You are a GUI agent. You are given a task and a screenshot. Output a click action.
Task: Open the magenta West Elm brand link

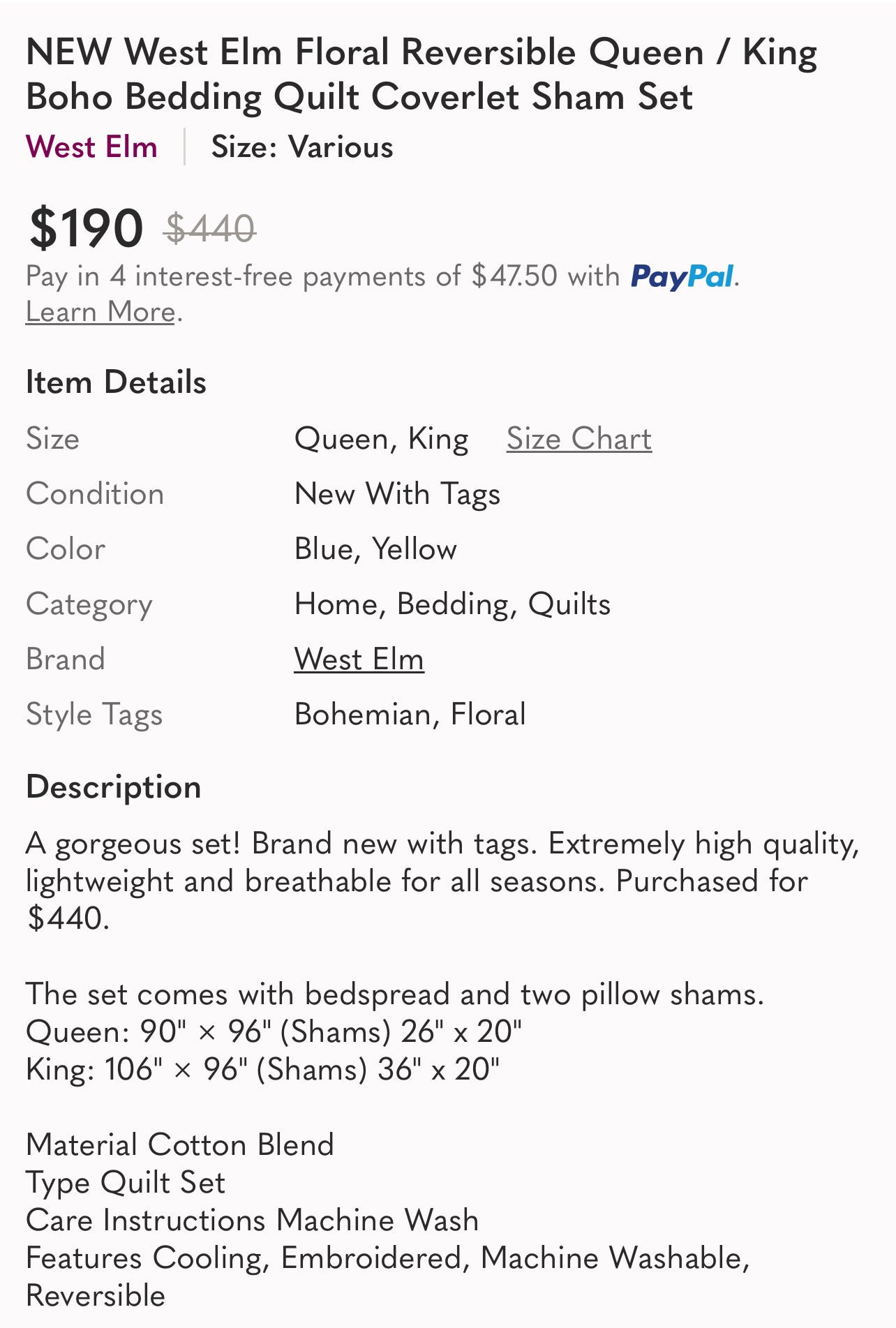click(x=91, y=147)
